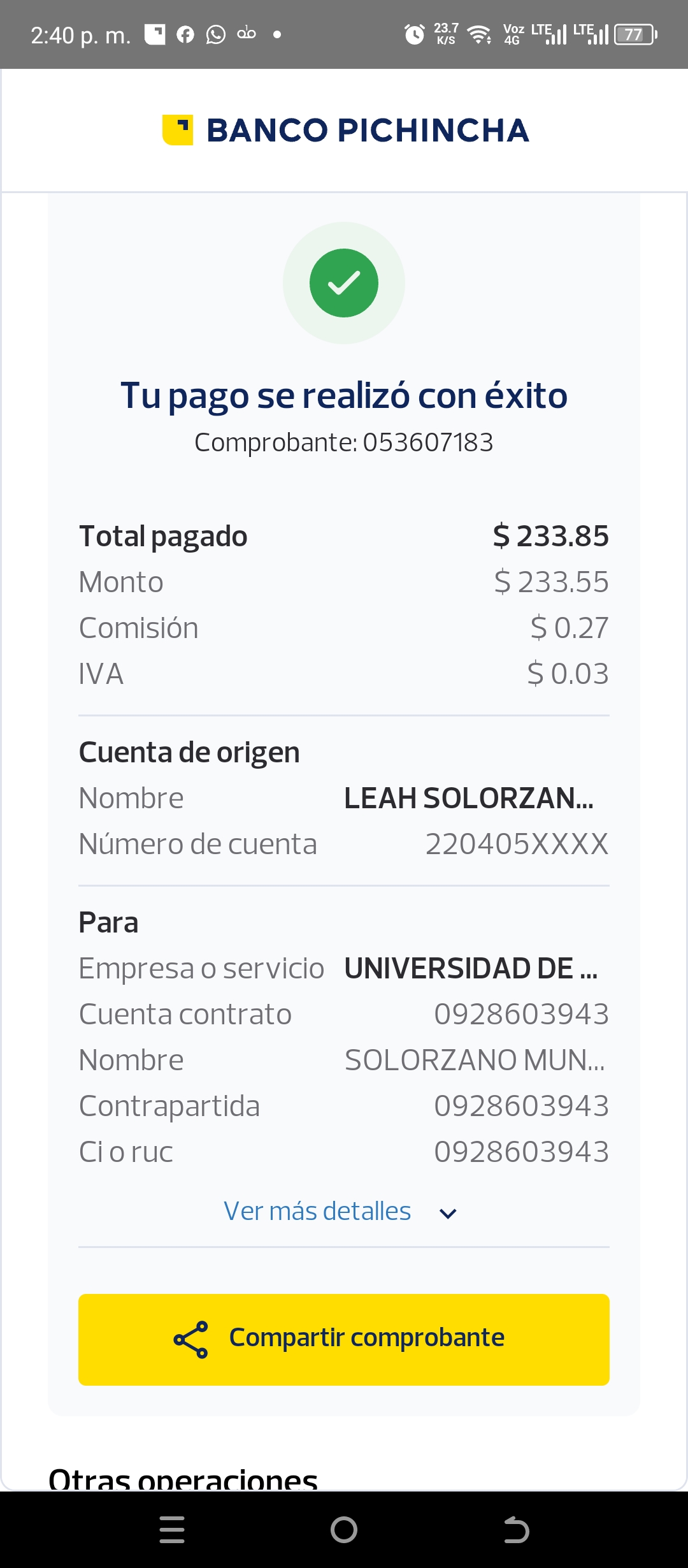
Task: Tap the Banco Pichincha yellow logo icon
Action: [178, 130]
